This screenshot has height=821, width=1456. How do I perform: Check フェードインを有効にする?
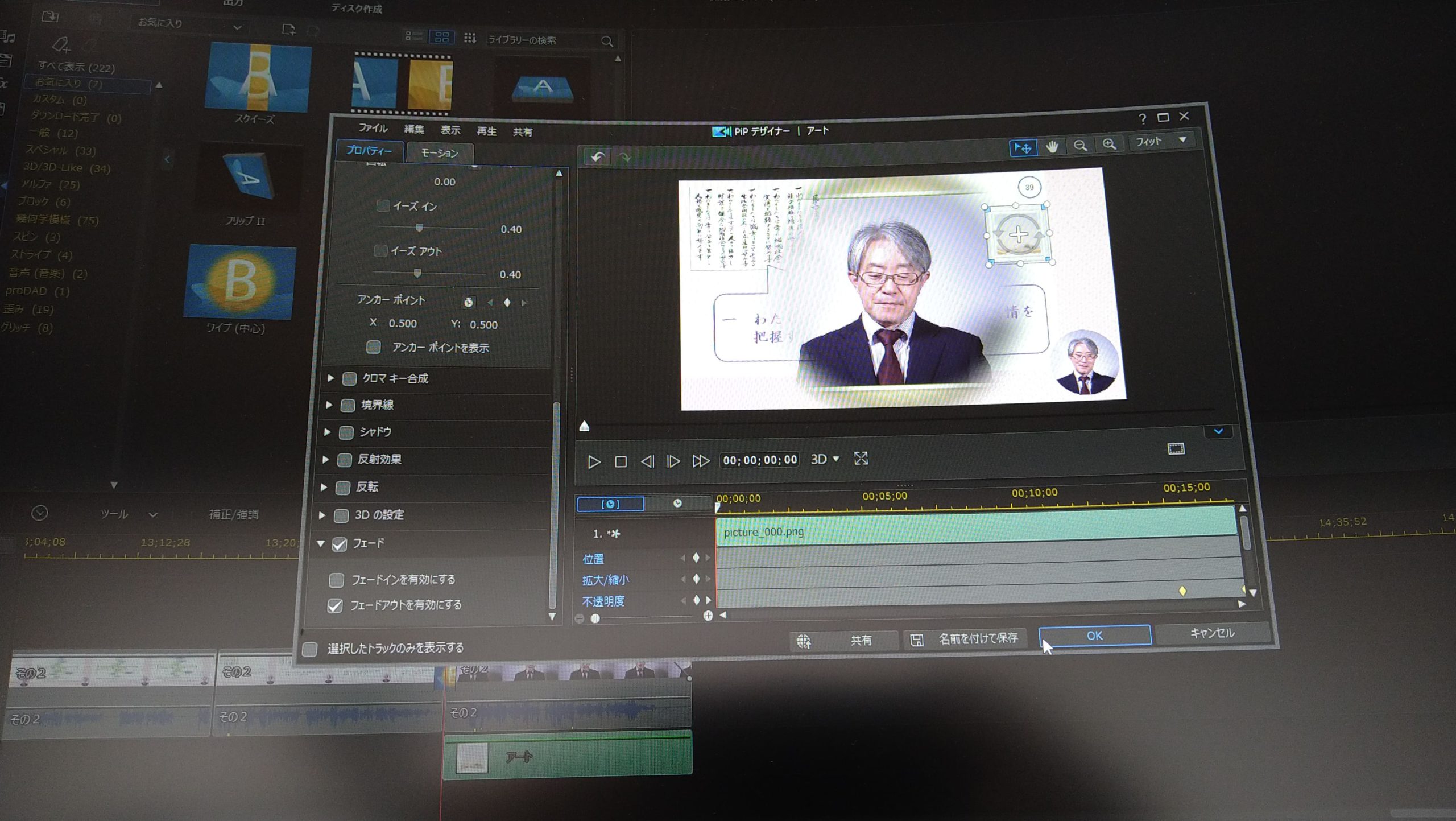click(336, 580)
